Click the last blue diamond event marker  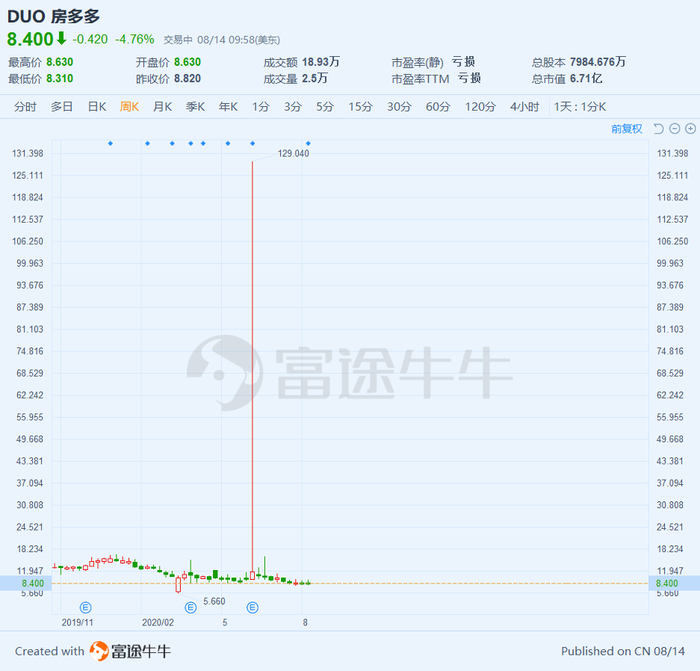308,143
